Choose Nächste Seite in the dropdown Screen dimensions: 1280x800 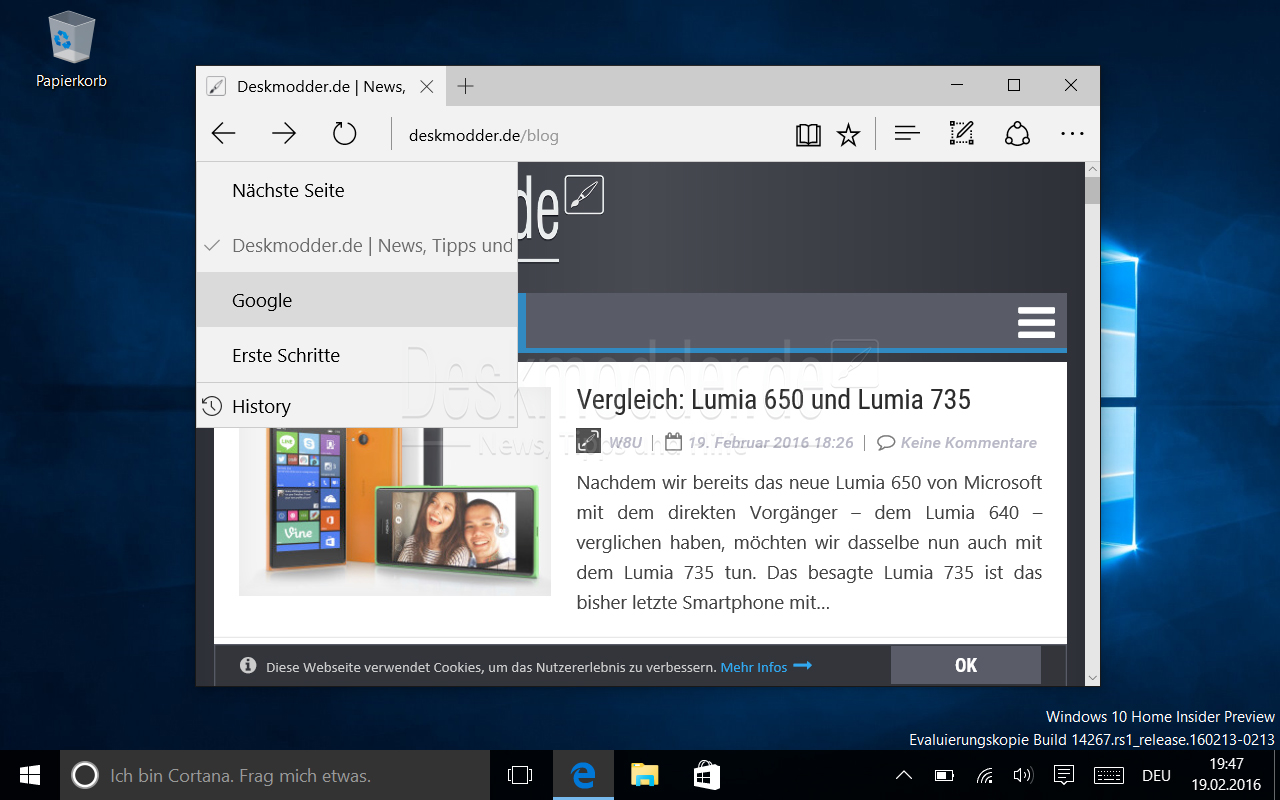pos(288,190)
